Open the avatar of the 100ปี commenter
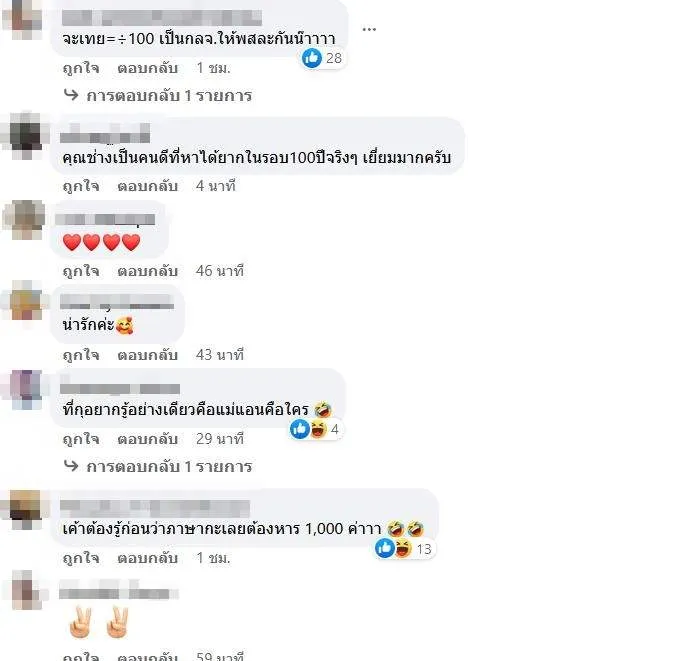Viewport: 693px width, 661px height. 26,136
